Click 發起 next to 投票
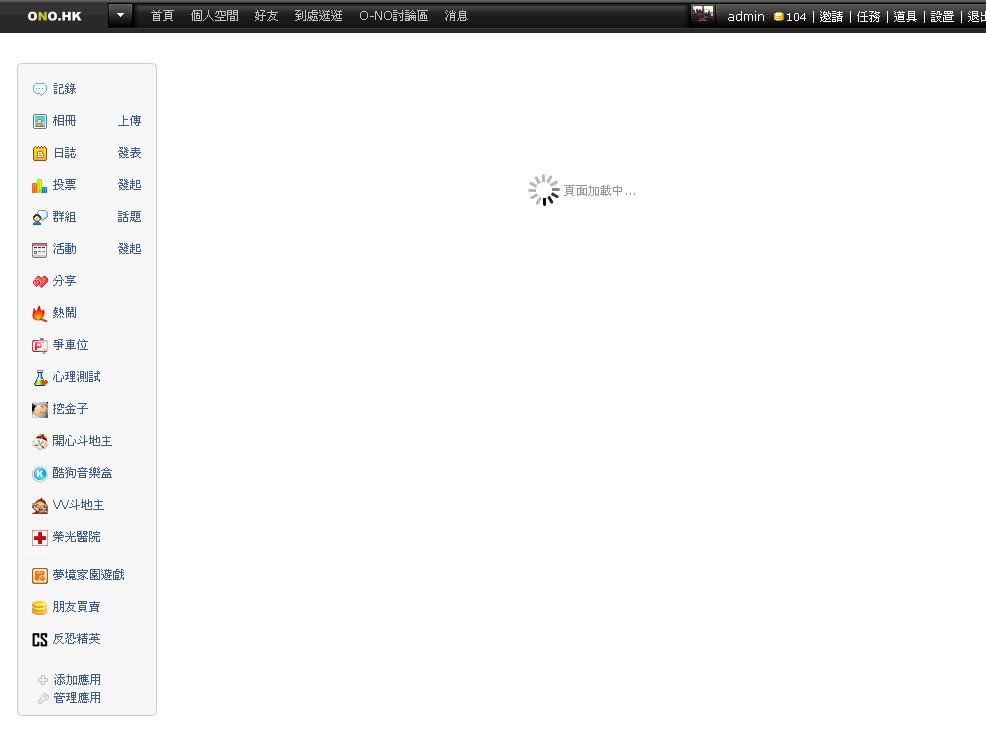 pyautogui.click(x=130, y=185)
